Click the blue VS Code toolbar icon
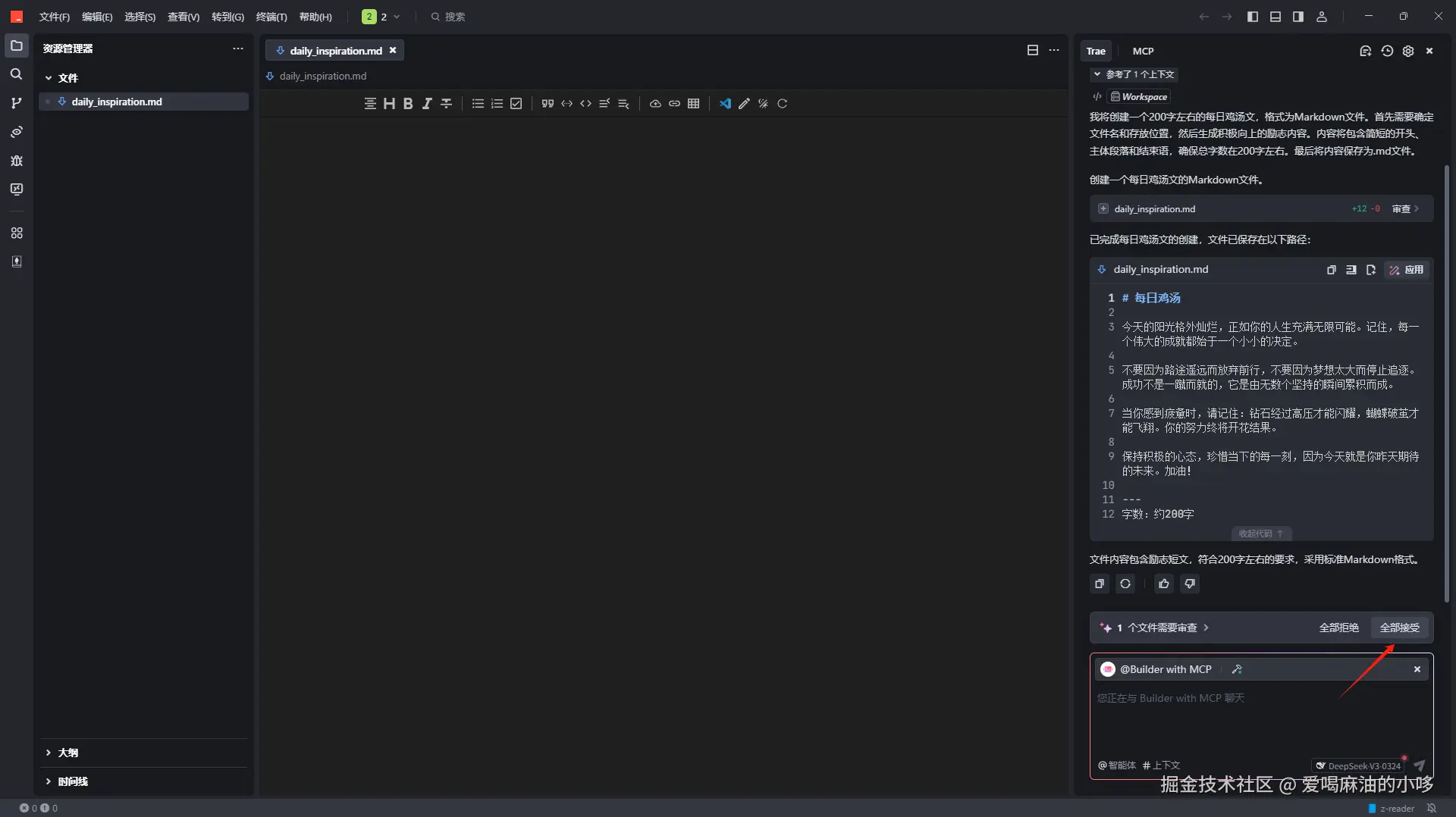Image resolution: width=1456 pixels, height=817 pixels. [725, 104]
